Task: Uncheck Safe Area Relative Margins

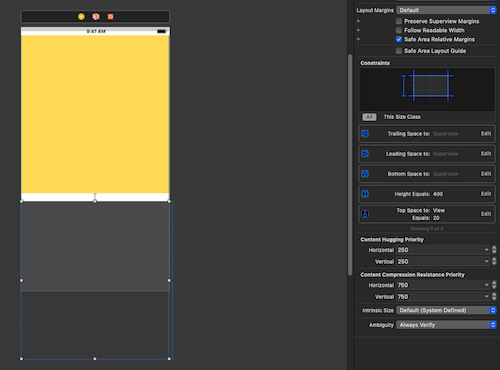Action: tap(399, 39)
